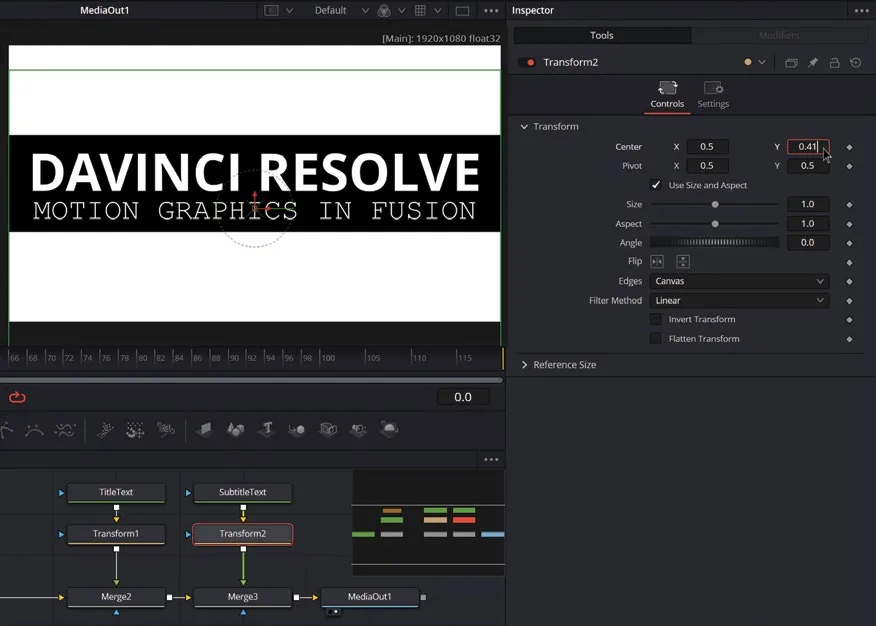The image size is (876, 626).
Task: Pin the Transform2 tool in Inspector
Action: click(x=813, y=63)
